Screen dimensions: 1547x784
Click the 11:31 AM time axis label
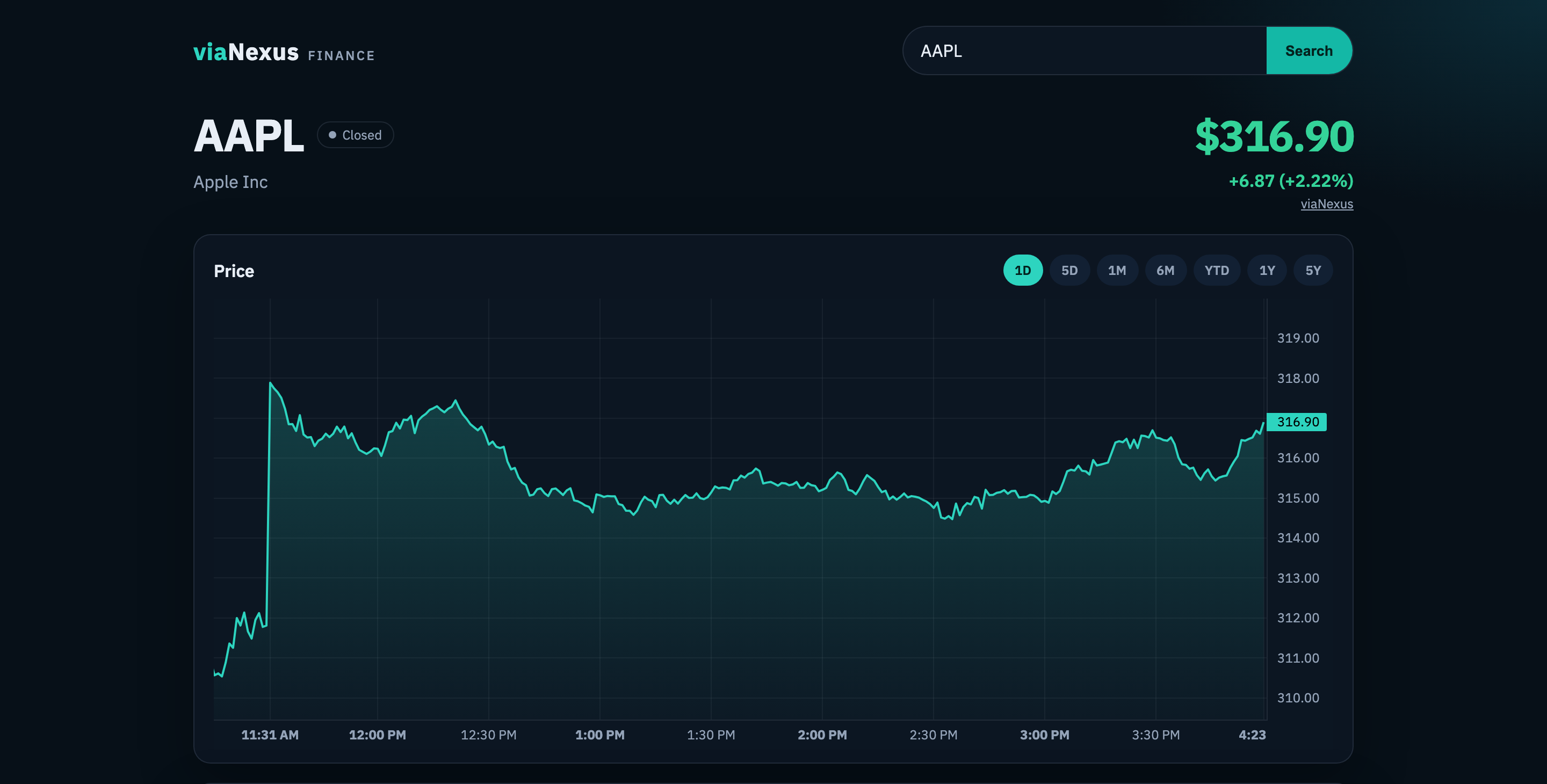[x=270, y=735]
